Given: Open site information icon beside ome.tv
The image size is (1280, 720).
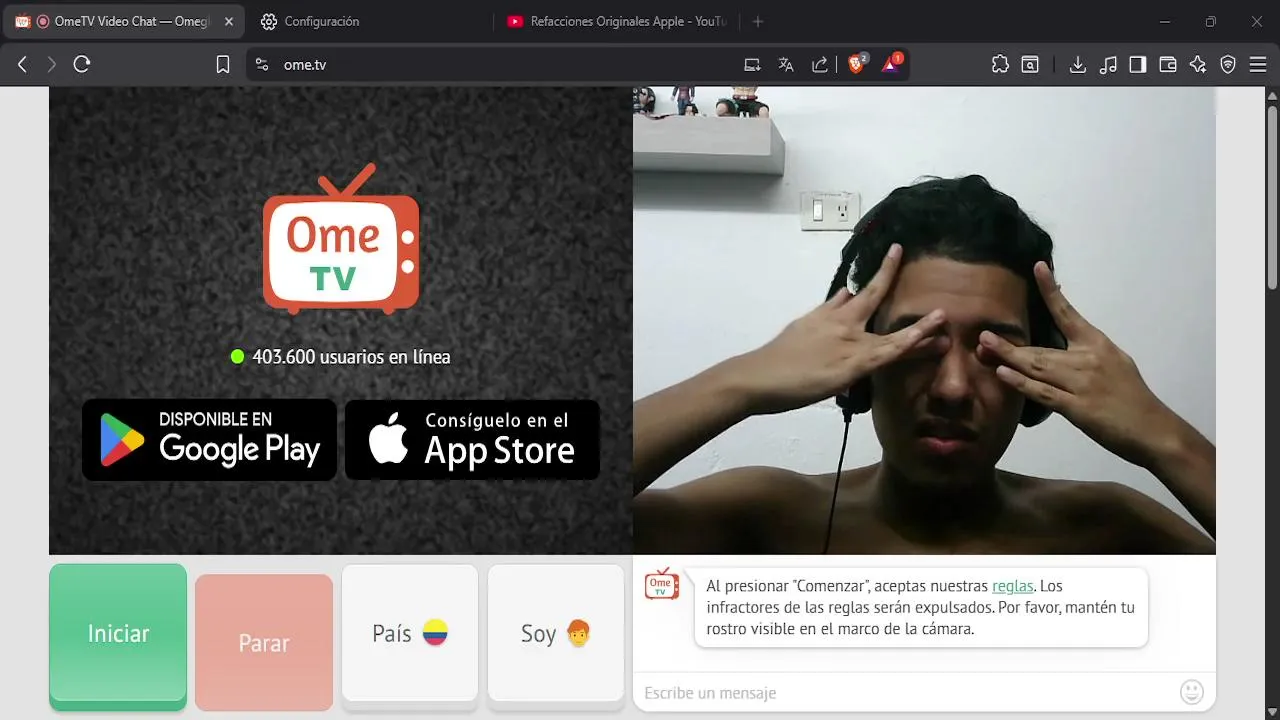Looking at the screenshot, I should 262,65.
